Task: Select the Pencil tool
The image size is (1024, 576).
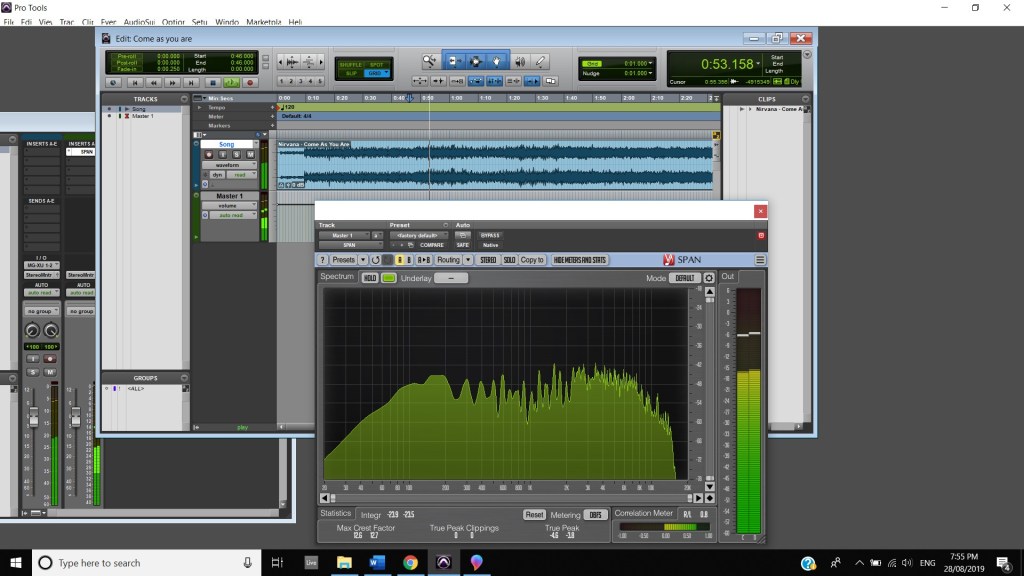Action: [541, 61]
